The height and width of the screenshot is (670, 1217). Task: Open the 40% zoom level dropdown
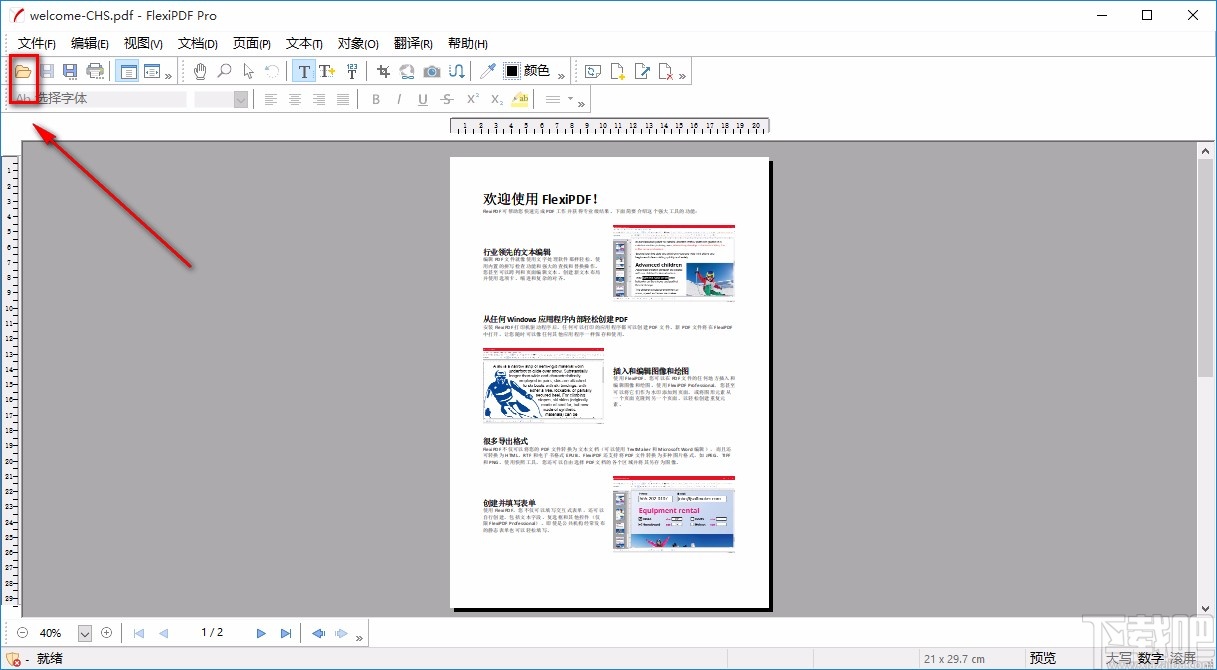coord(84,632)
